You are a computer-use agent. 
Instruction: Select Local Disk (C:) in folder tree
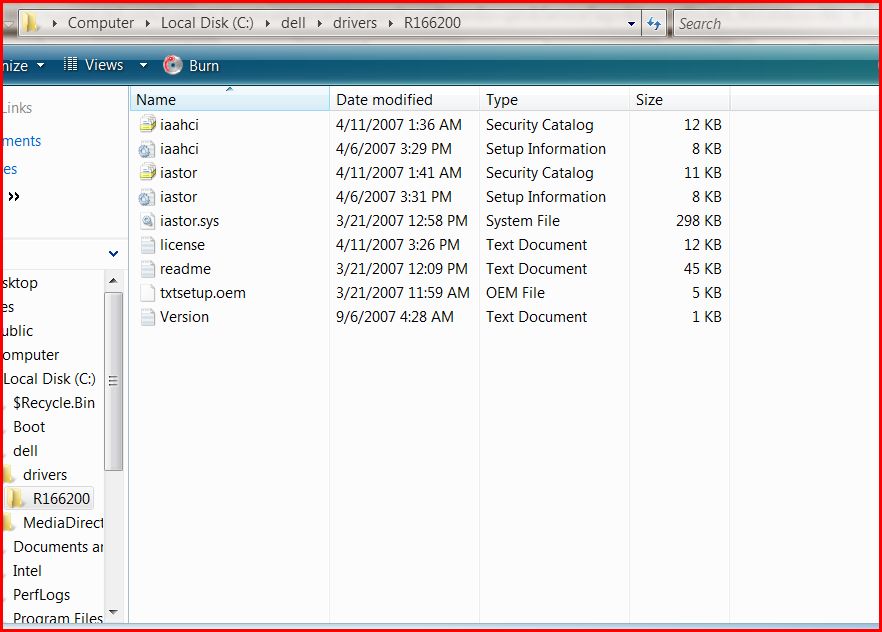click(50, 379)
